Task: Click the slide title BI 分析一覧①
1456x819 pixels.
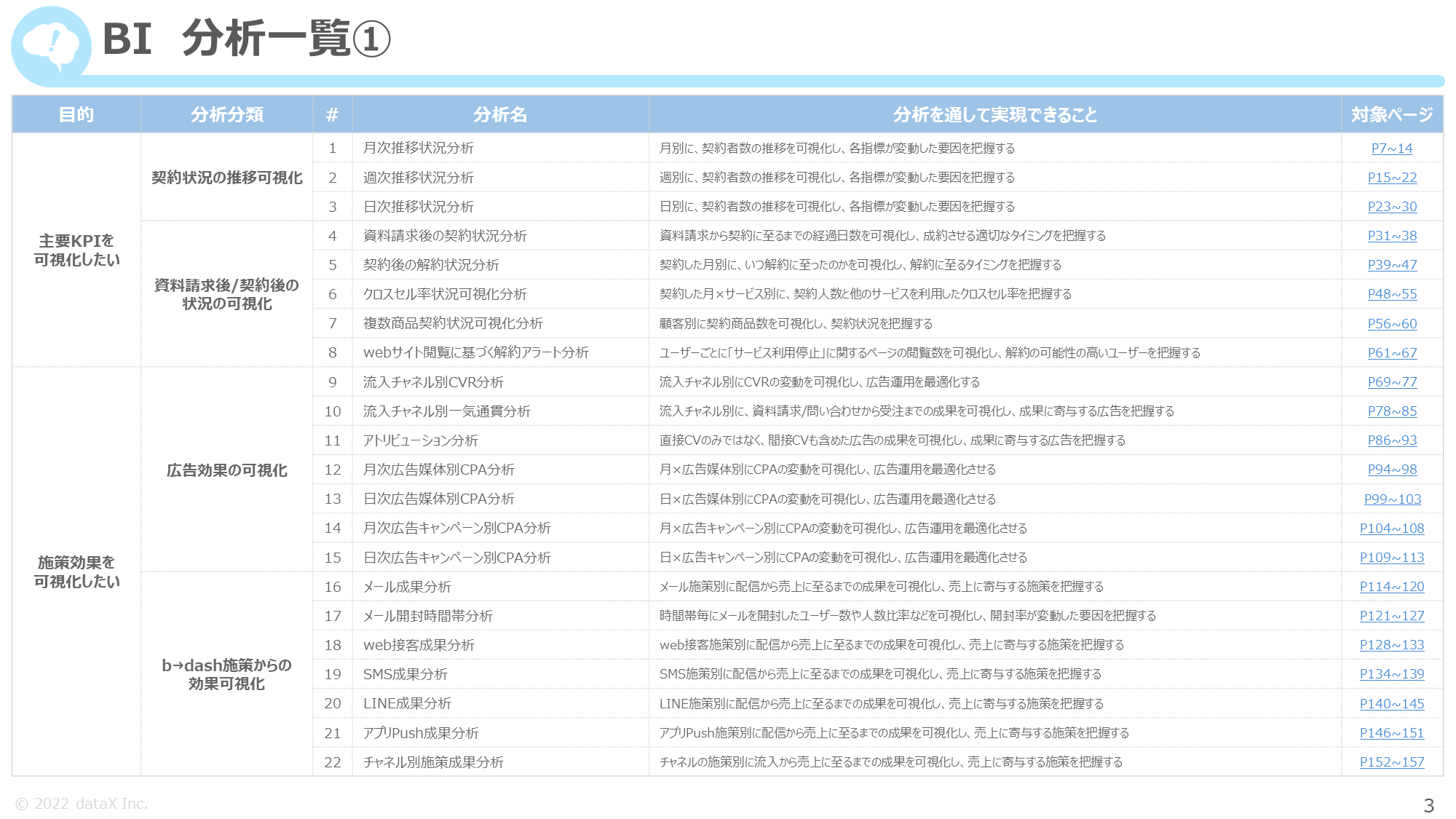Action: coord(247,39)
